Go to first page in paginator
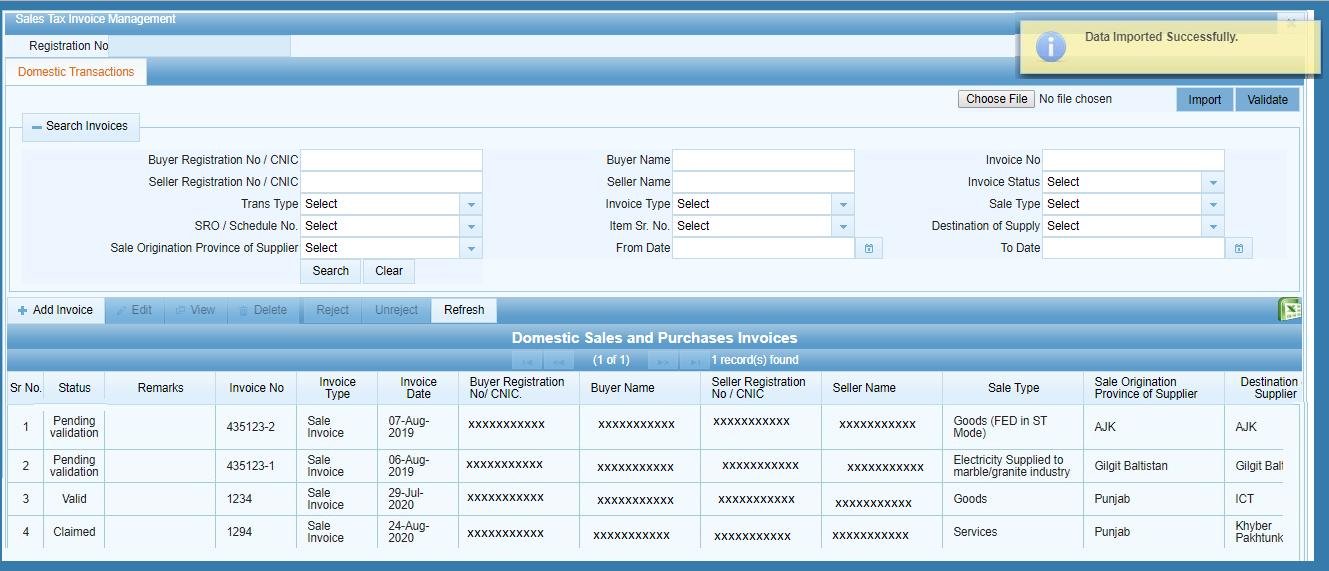Image resolution: width=1329 pixels, height=571 pixels. click(526, 360)
